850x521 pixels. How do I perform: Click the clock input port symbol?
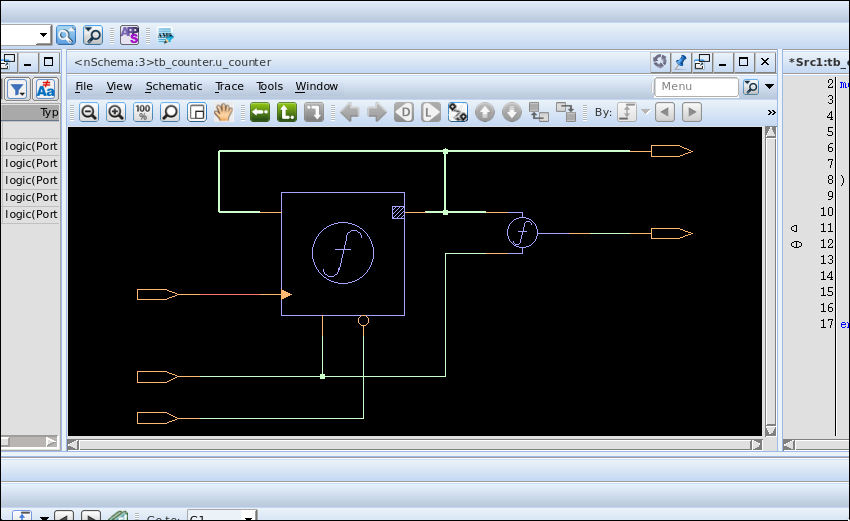[157, 294]
